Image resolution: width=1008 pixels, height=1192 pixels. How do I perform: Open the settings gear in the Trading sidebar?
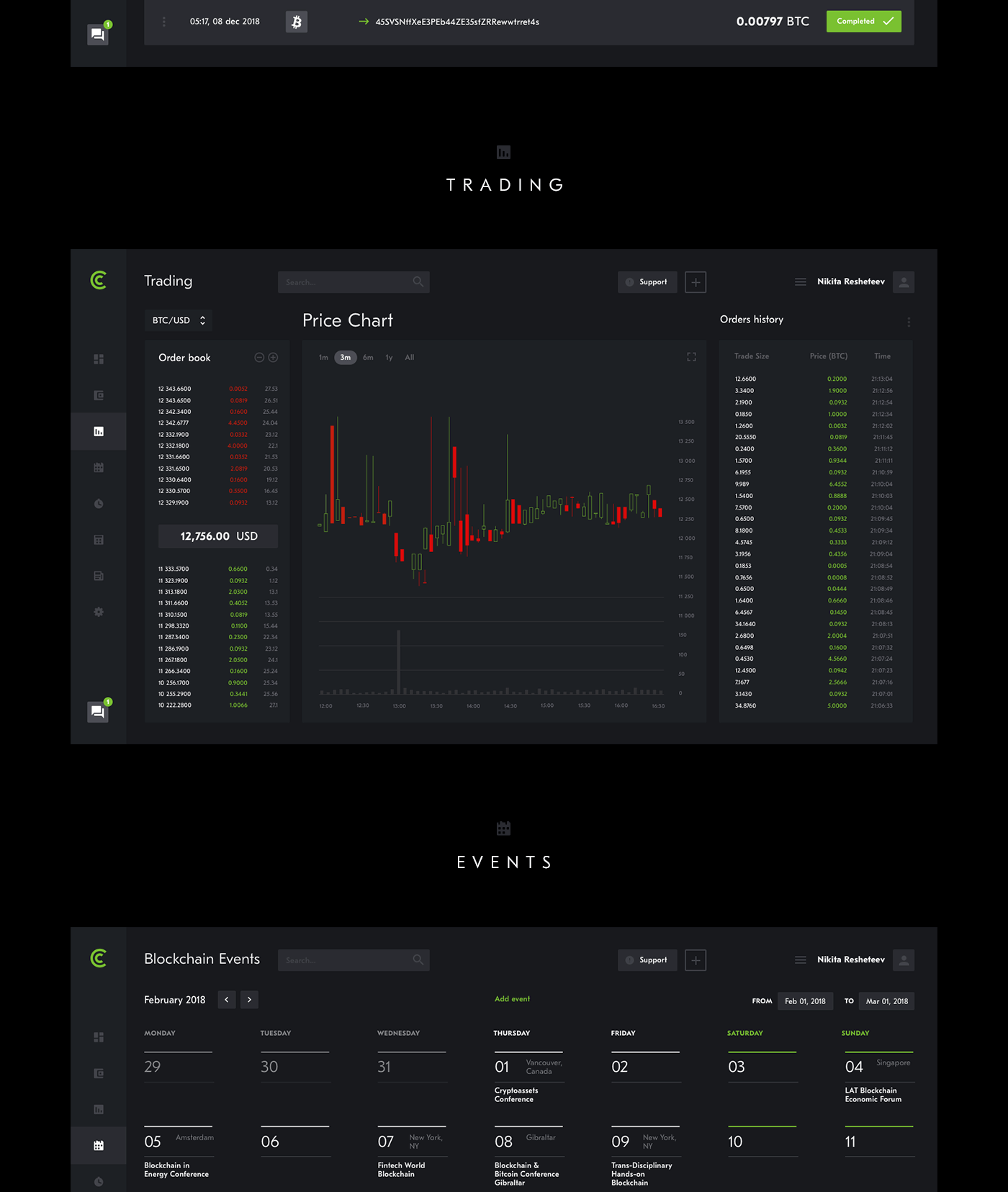pos(99,612)
